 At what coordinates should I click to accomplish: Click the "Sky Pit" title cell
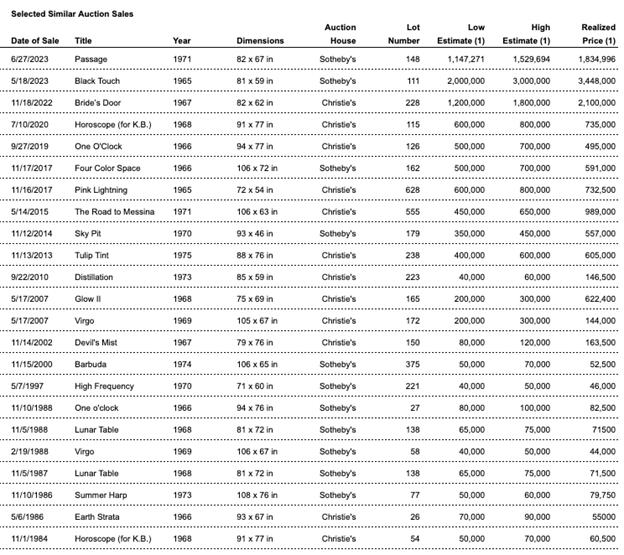click(x=91, y=231)
